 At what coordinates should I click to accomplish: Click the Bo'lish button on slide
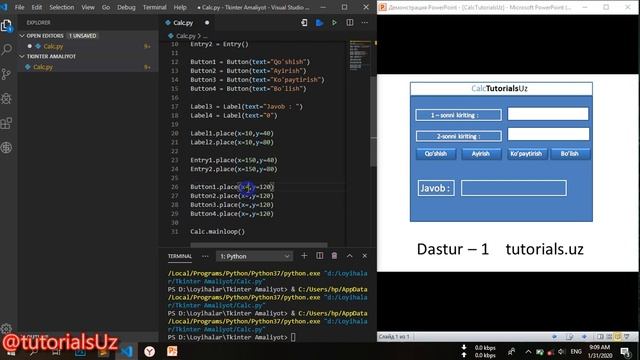coord(570,154)
